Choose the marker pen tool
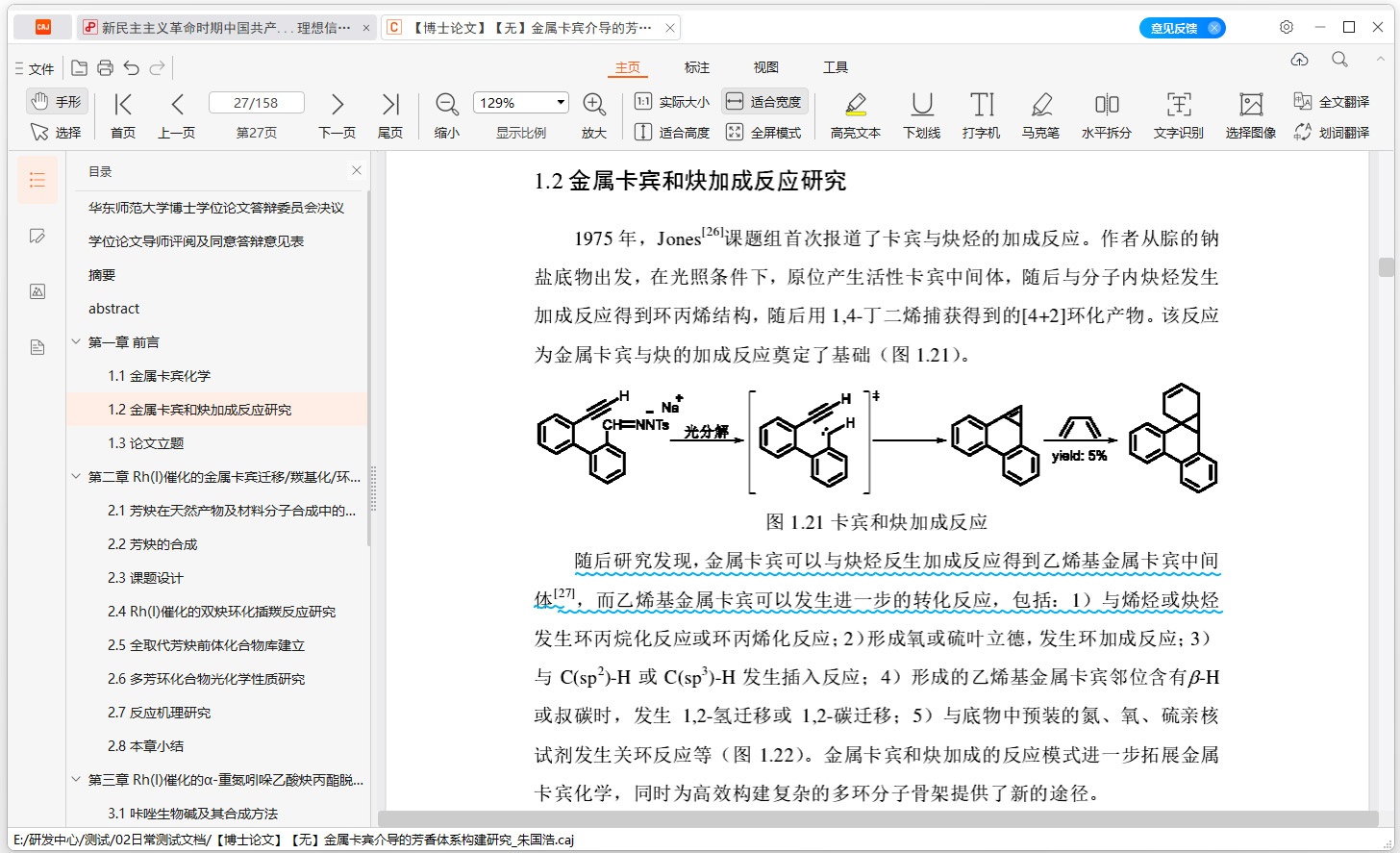This screenshot has height=853, width=1400. 1040,115
